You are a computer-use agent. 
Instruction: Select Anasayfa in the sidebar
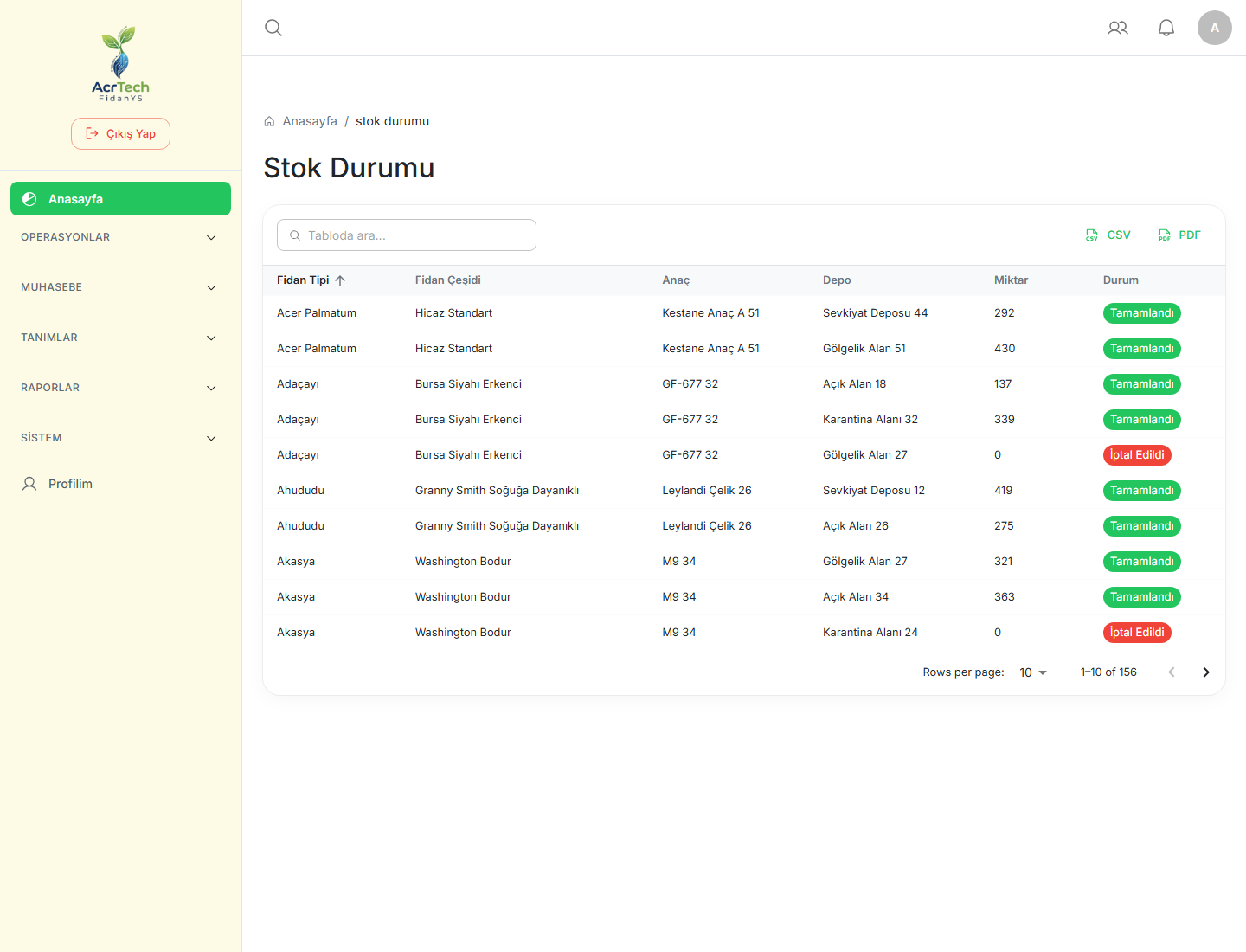click(120, 199)
